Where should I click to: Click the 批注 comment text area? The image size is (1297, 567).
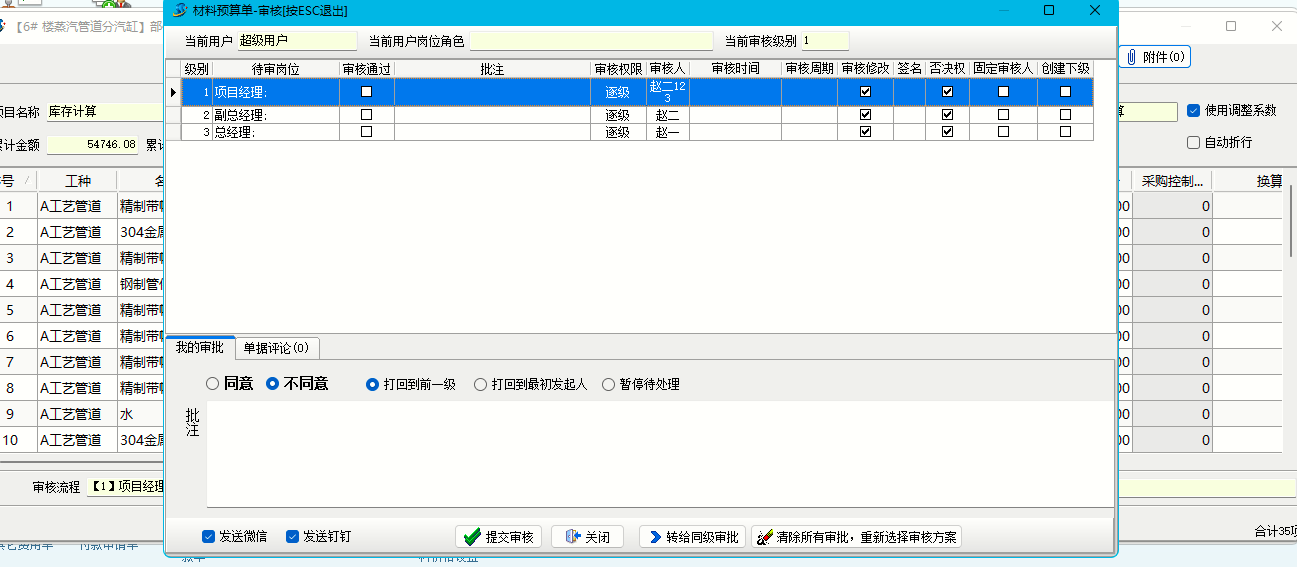[x=658, y=454]
